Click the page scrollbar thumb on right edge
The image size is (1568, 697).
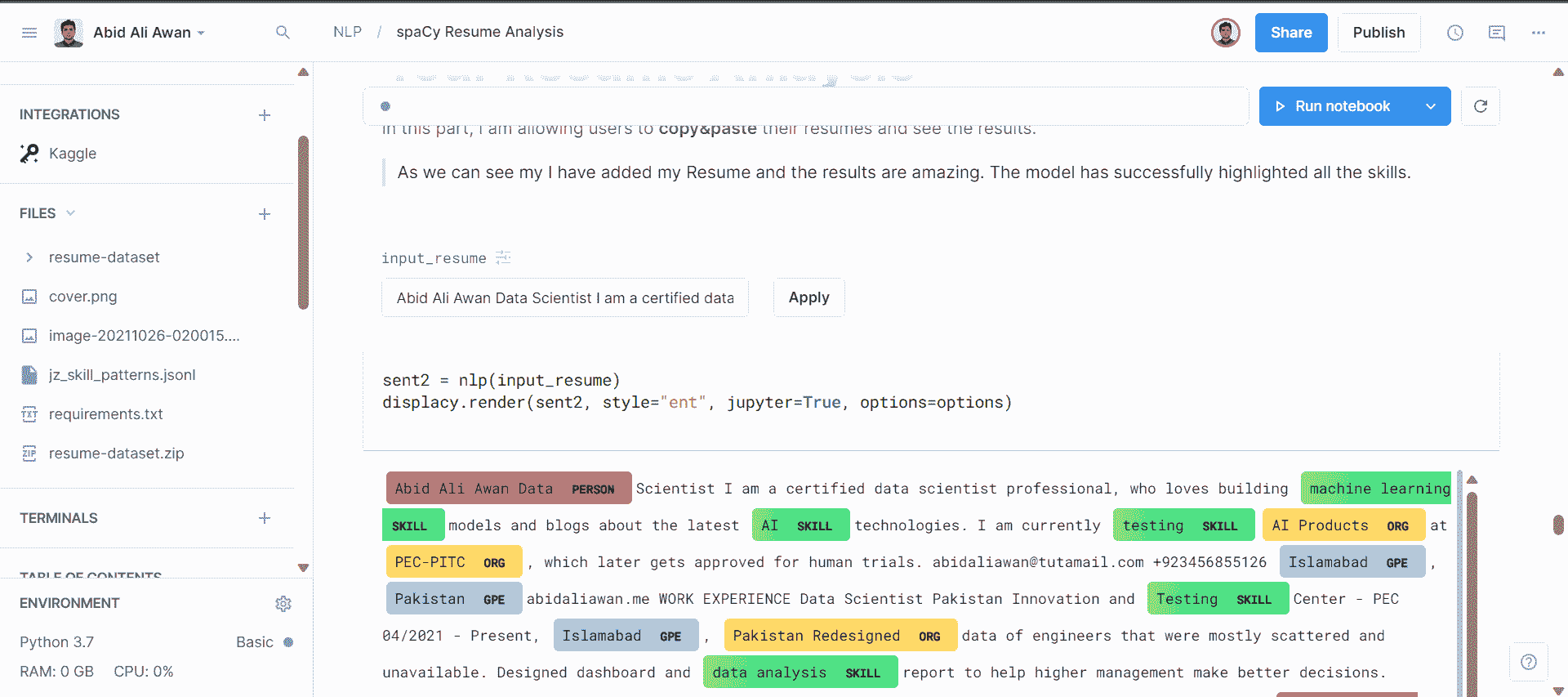(x=1557, y=525)
